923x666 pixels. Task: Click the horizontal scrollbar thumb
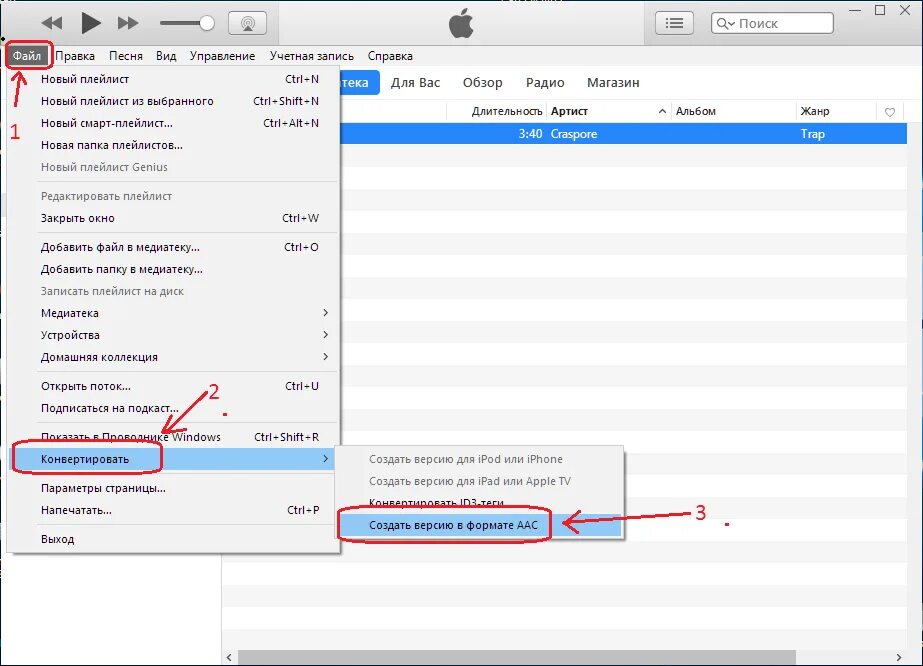click(516, 657)
